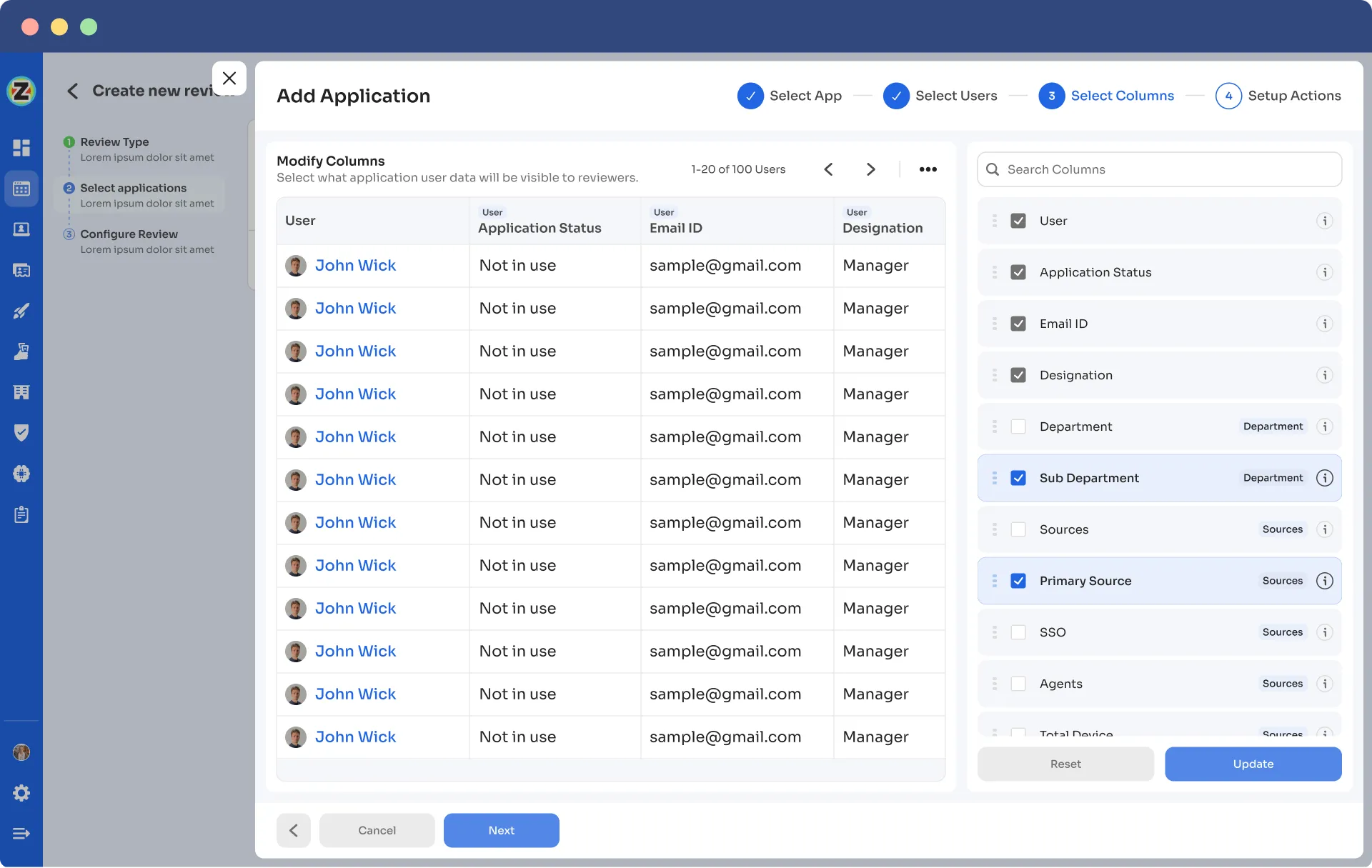Close the Add Application panel
The height and width of the screenshot is (868, 1372).
point(229,78)
